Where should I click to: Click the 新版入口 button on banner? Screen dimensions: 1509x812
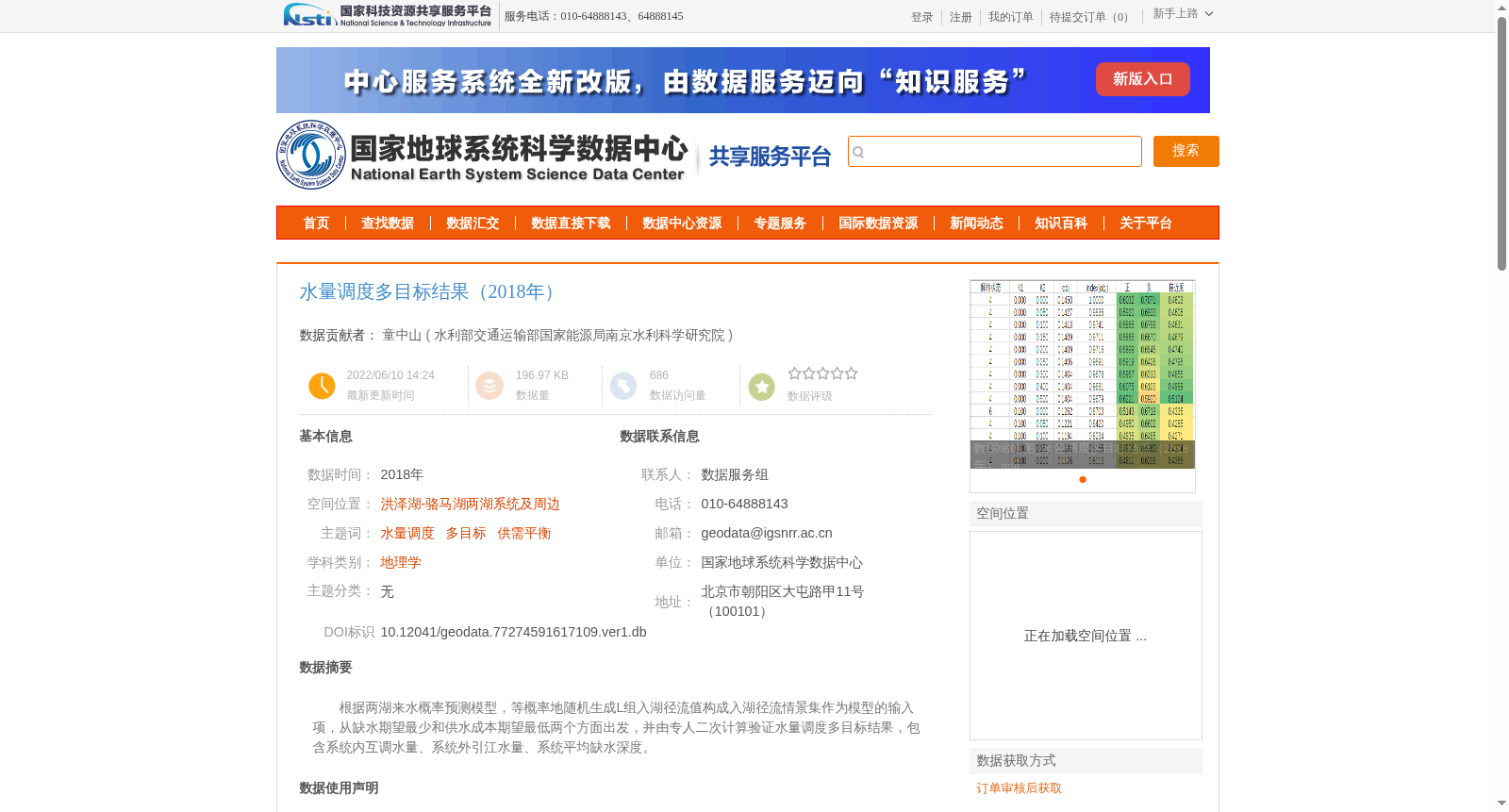tap(1142, 79)
